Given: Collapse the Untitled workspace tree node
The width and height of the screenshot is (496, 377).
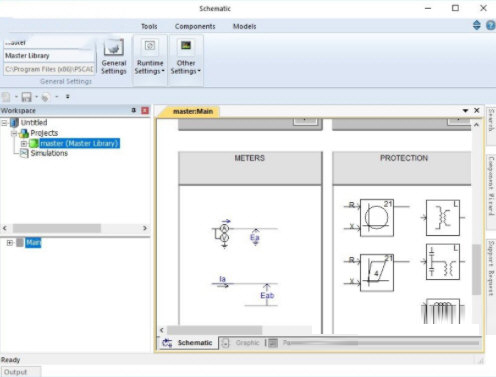Looking at the screenshot, I should pyautogui.click(x=4, y=123).
